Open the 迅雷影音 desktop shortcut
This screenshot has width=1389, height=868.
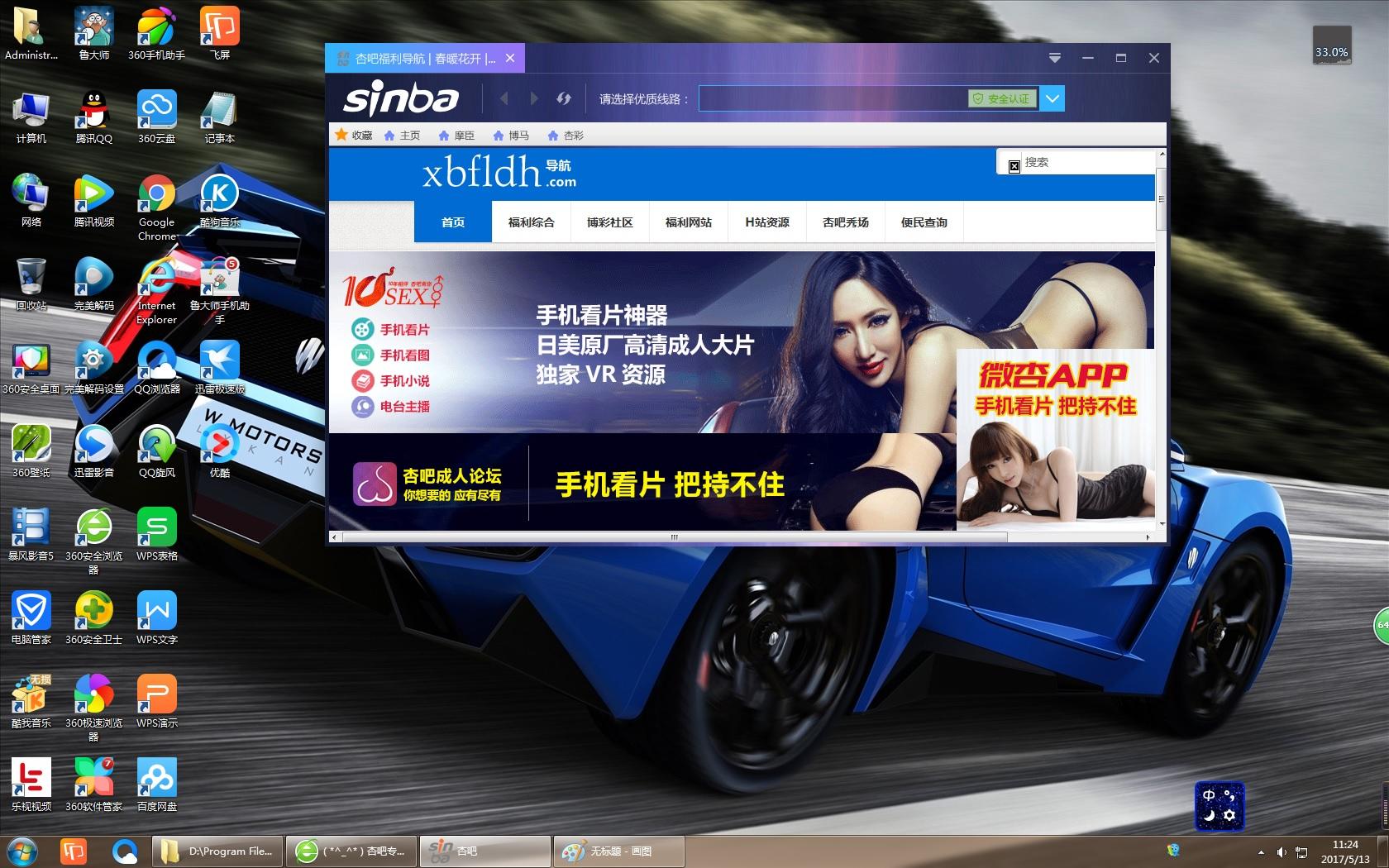(94, 451)
